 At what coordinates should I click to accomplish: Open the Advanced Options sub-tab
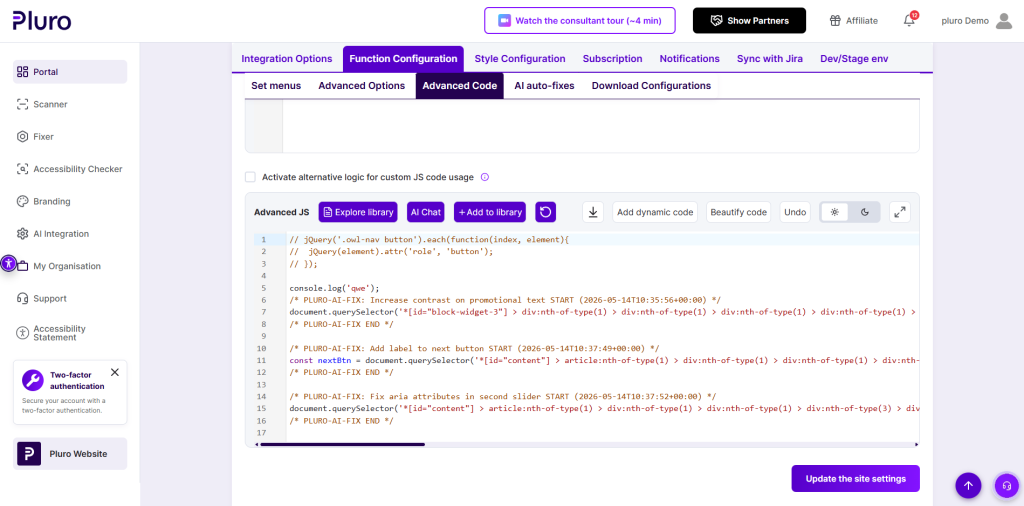point(362,86)
